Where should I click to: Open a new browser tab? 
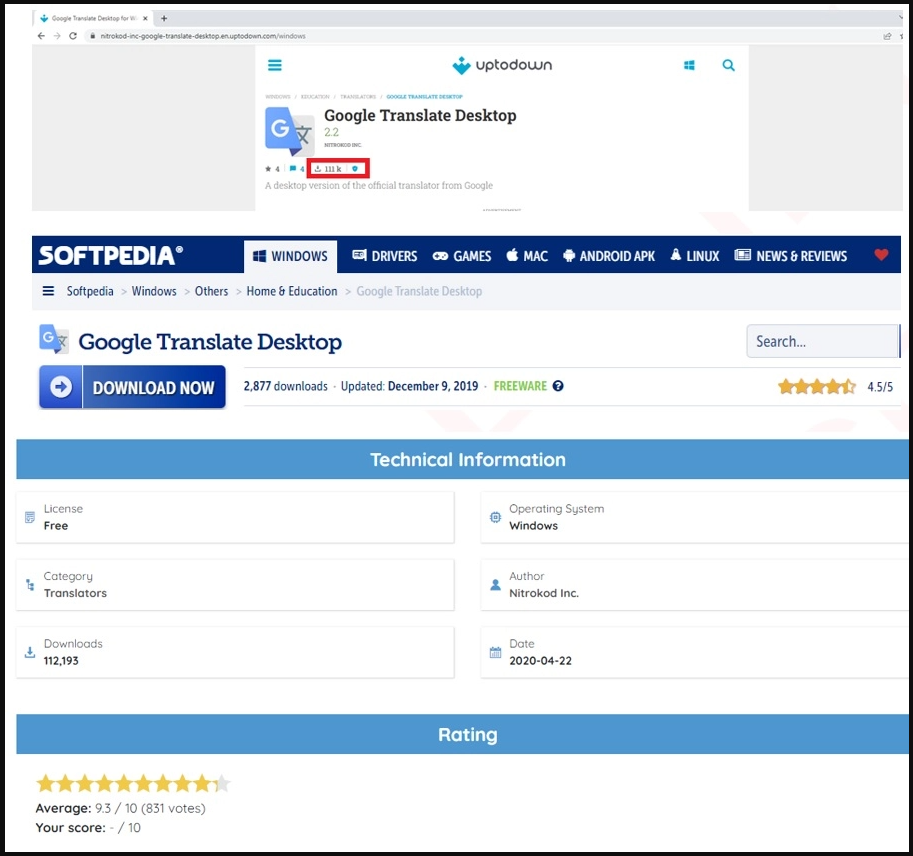click(164, 18)
